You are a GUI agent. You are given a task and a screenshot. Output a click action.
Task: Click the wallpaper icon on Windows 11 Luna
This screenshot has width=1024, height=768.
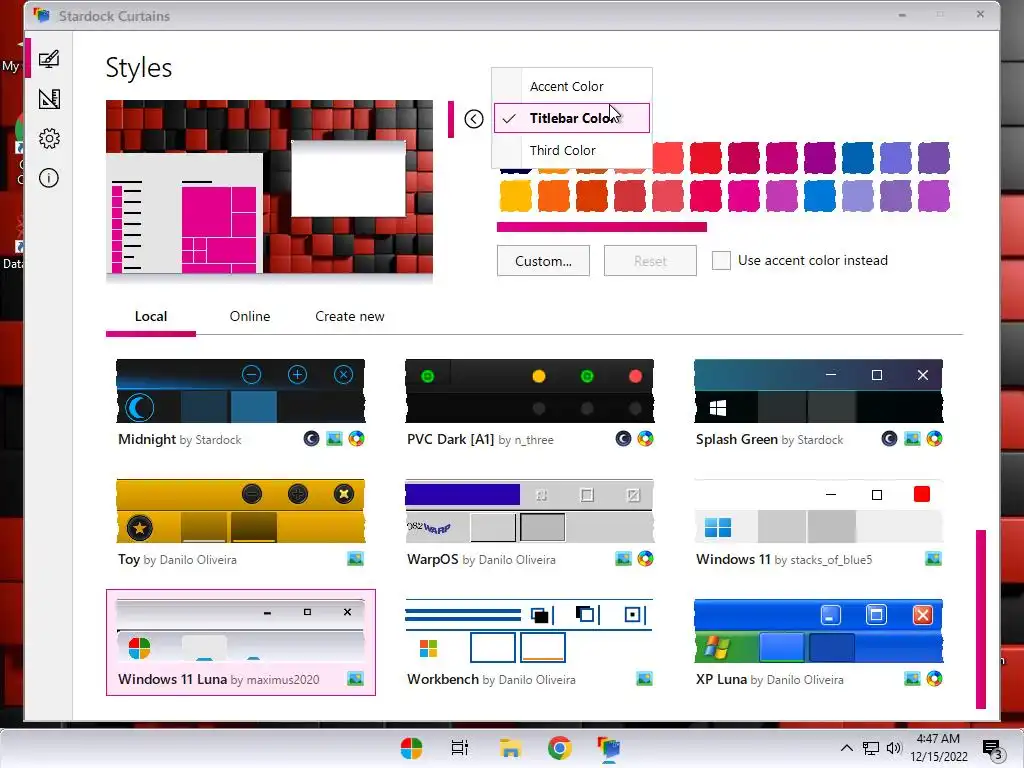point(355,679)
